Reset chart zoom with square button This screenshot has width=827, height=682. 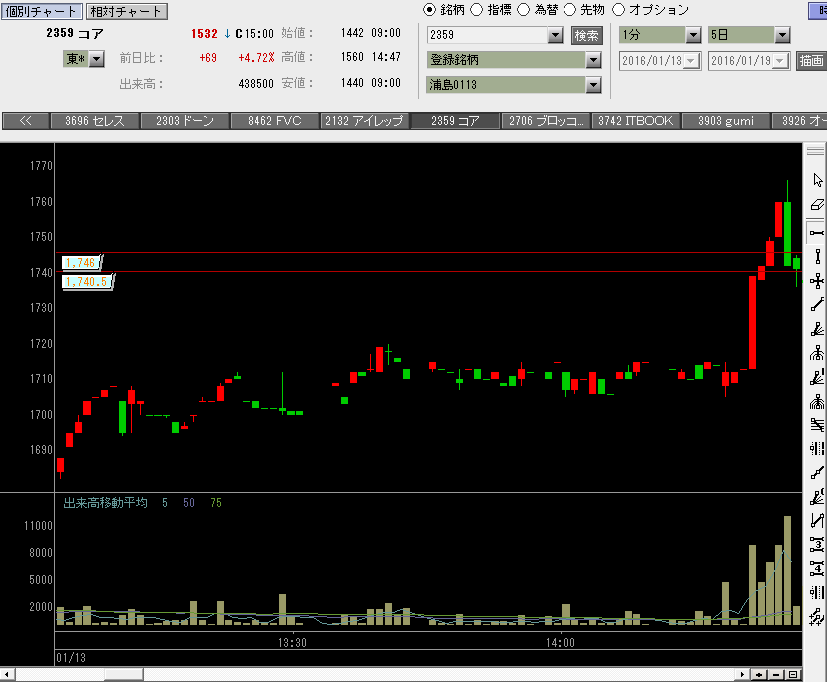(x=793, y=675)
